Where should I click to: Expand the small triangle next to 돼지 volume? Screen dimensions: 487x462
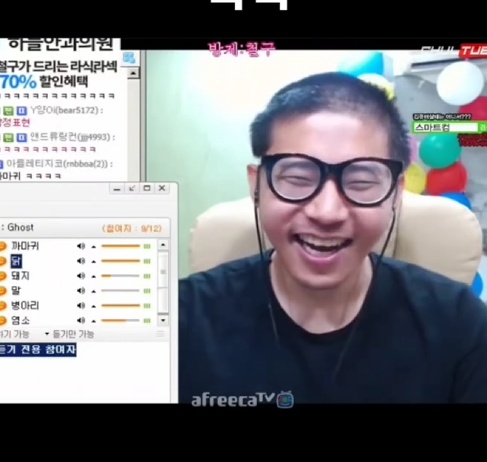(94, 277)
